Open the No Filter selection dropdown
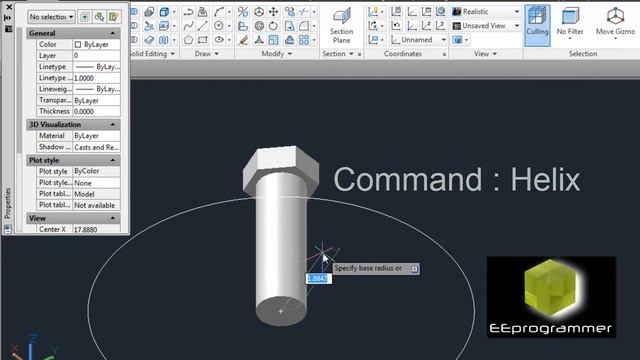640x360 pixels. point(569,25)
